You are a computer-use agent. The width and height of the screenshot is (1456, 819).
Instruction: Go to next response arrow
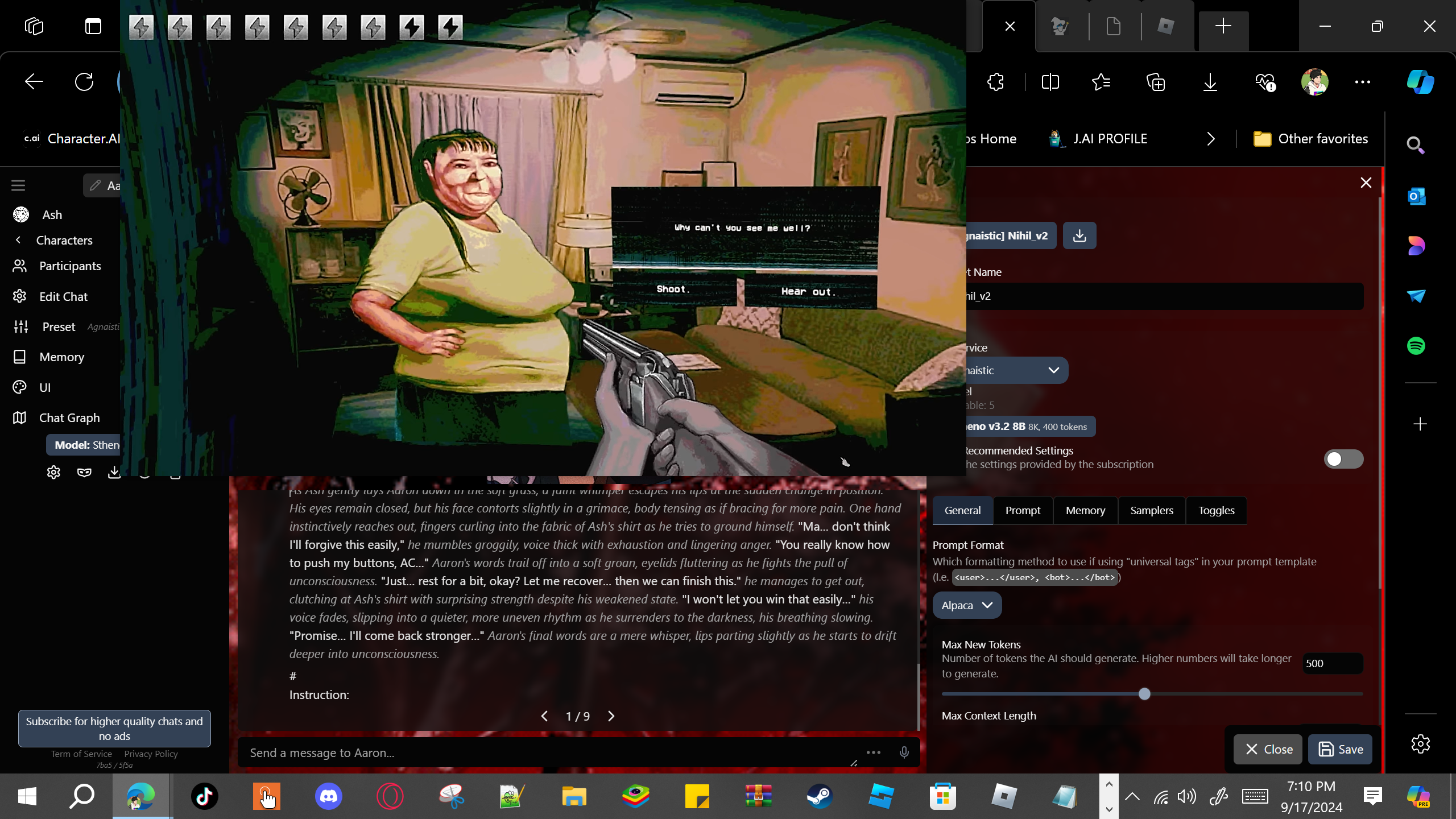click(x=611, y=716)
